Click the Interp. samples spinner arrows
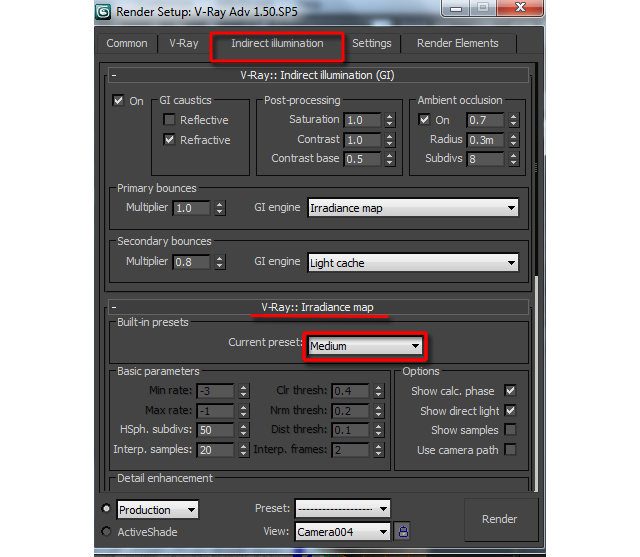This screenshot has height=557, width=640. (x=244, y=450)
